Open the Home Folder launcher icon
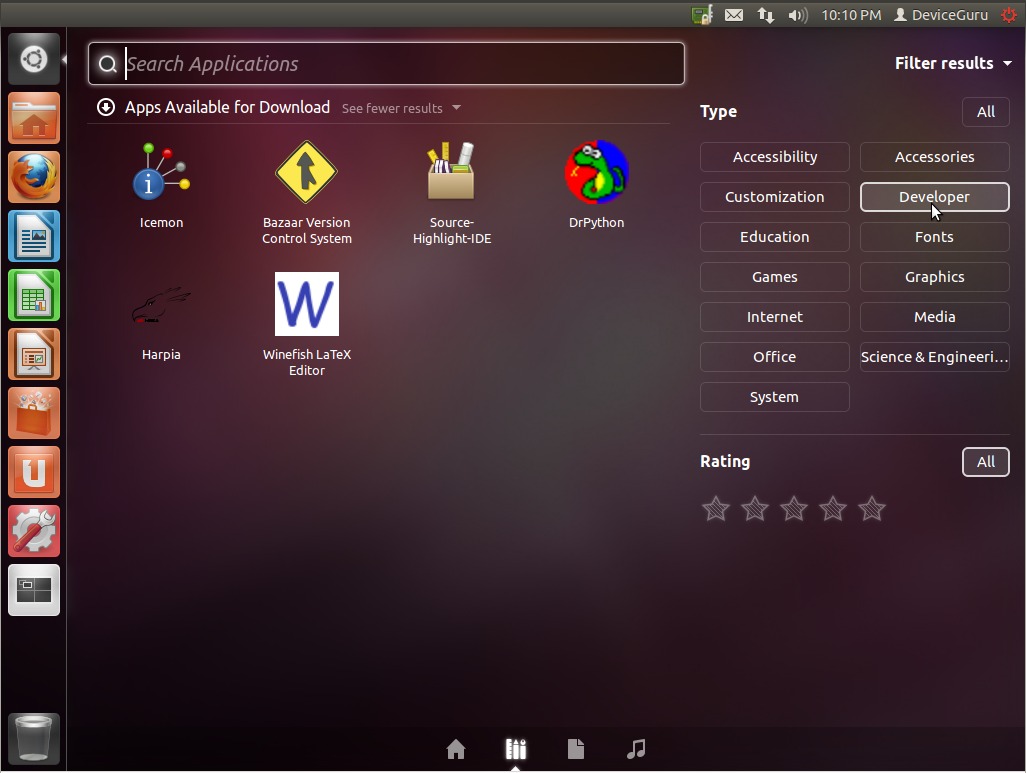The height and width of the screenshot is (773, 1026). 34,118
